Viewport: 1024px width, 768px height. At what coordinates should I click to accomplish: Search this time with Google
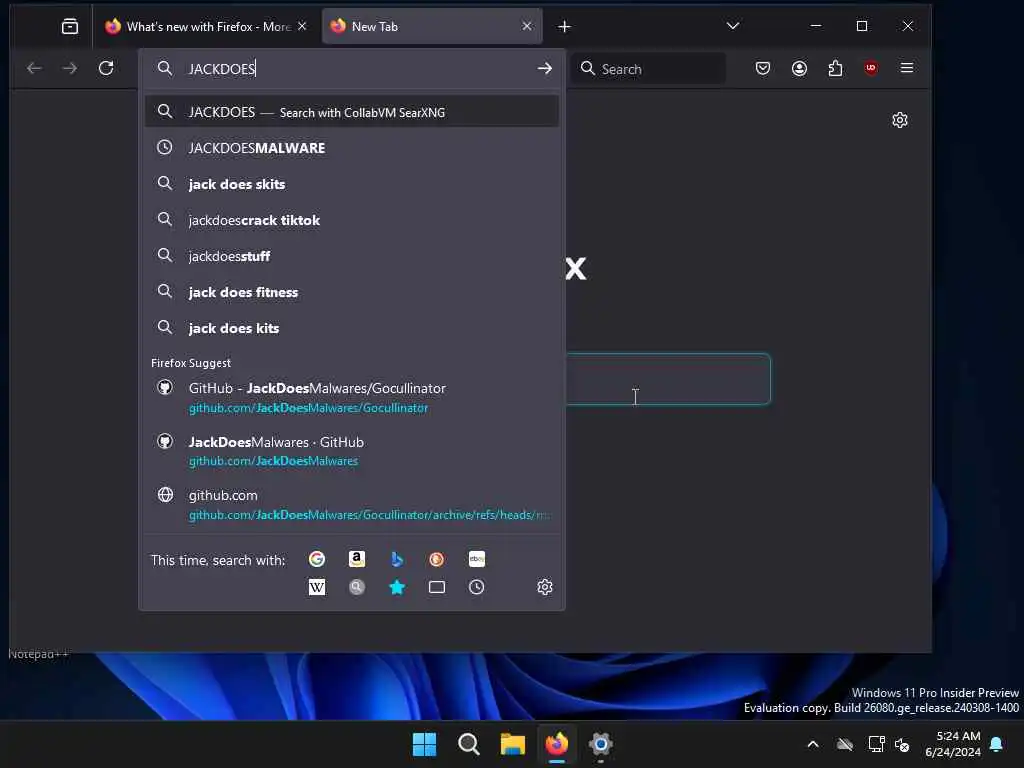[x=317, y=559]
